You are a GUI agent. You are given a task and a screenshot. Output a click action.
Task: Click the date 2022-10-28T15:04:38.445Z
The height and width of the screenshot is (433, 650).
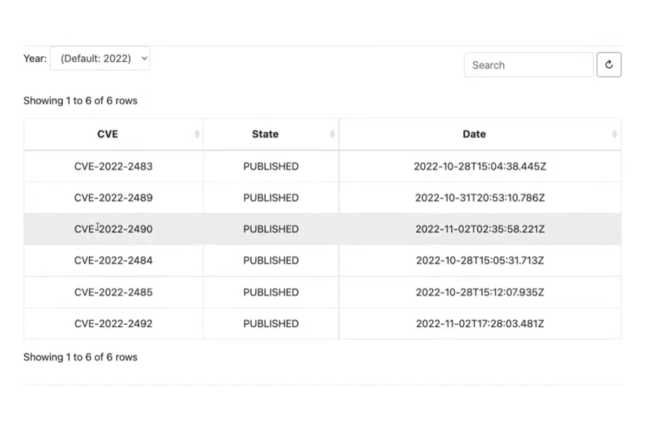coord(480,166)
